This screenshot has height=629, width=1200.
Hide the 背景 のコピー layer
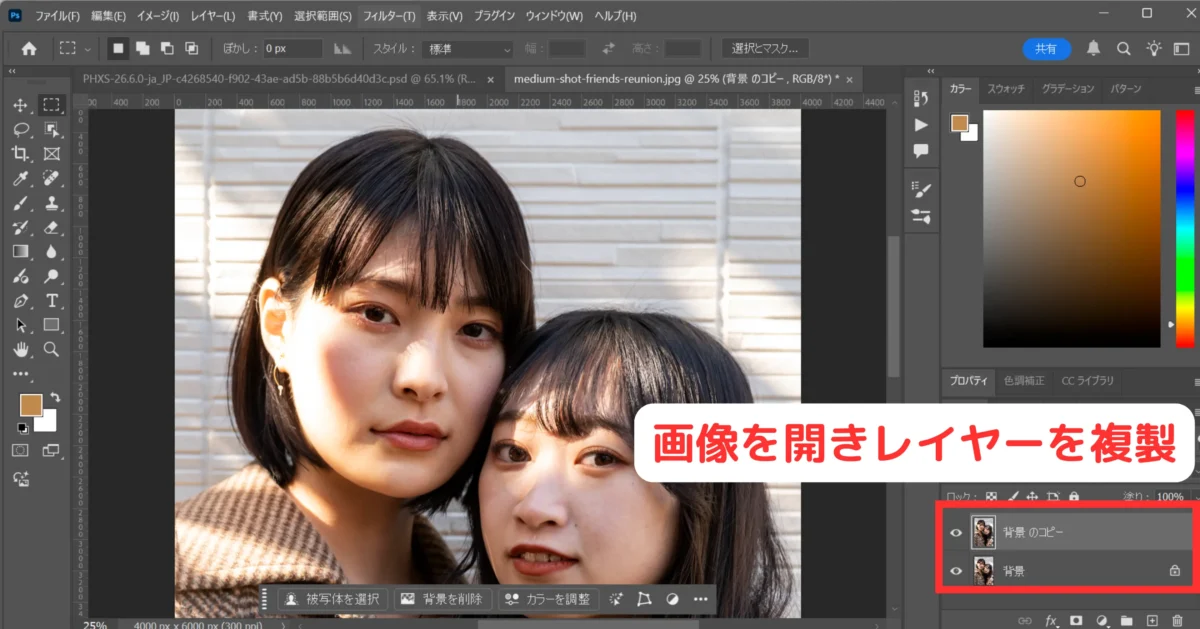(957, 532)
